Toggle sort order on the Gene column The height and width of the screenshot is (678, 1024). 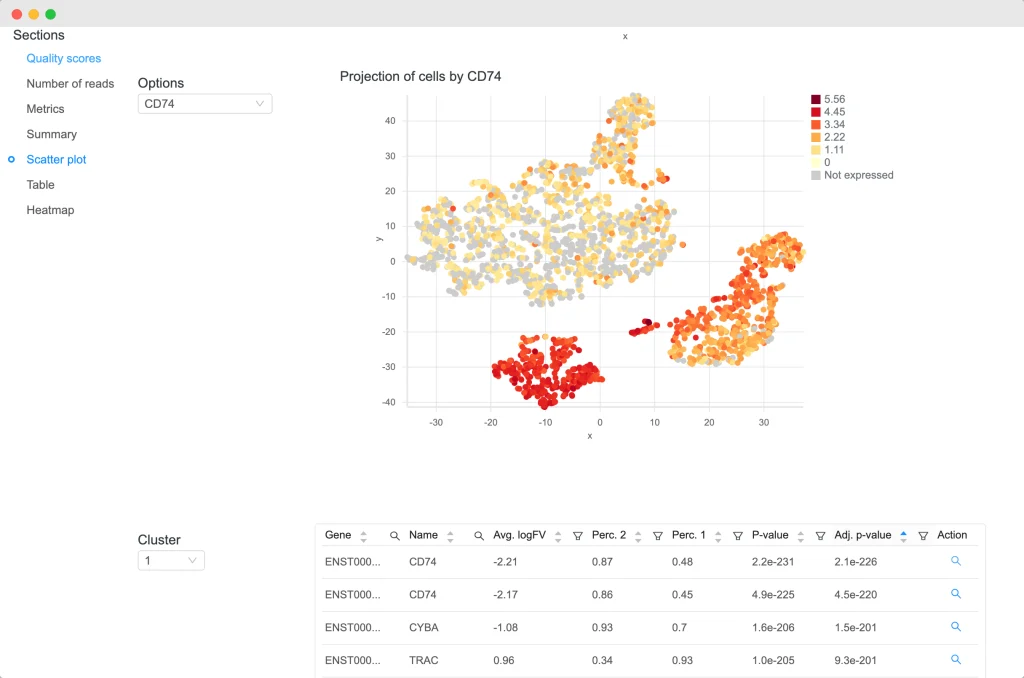[363, 536]
